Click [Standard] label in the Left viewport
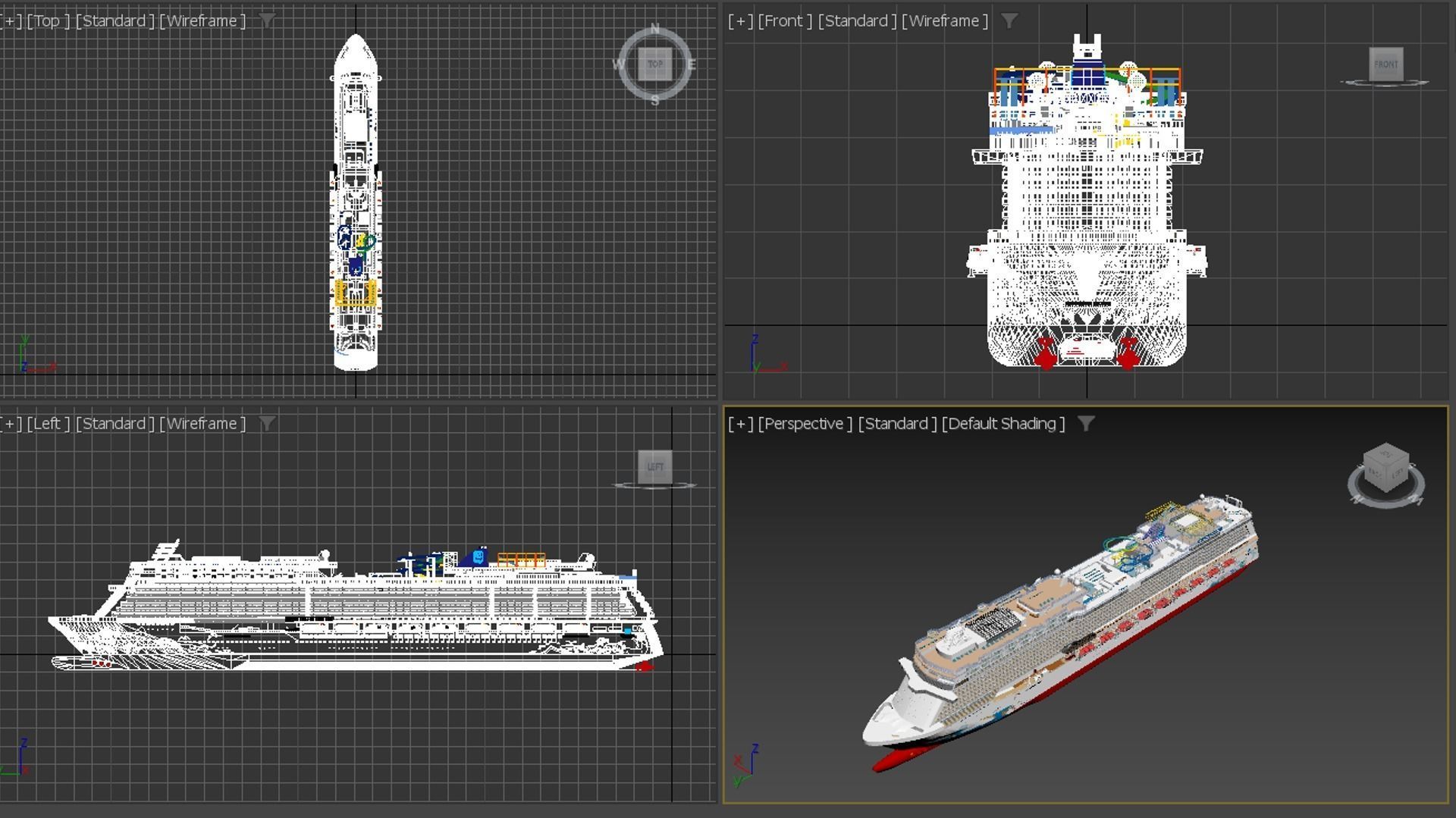The image size is (1456, 818). coord(115,423)
